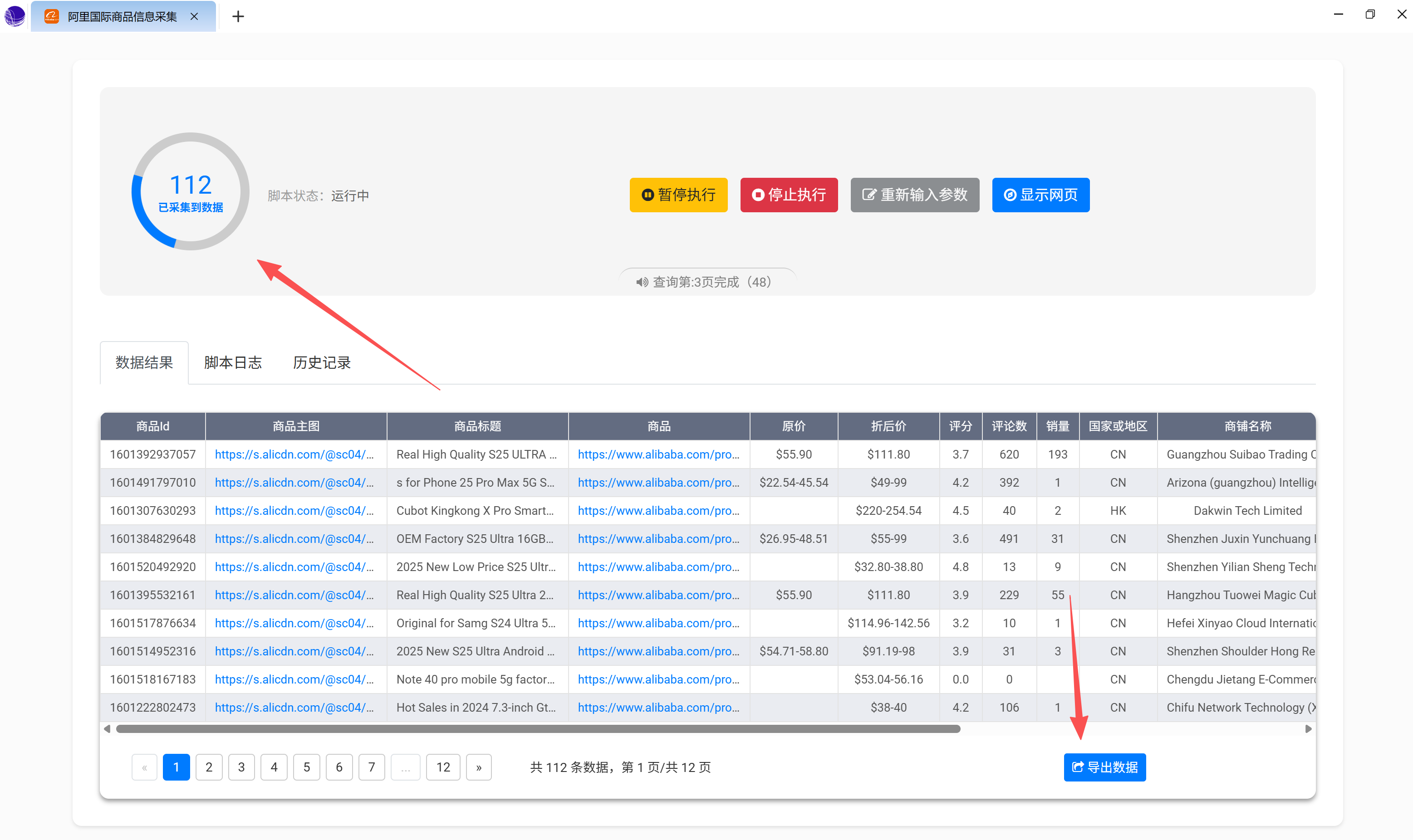
Task: Open alibaba product link for 1601517876634
Action: tap(658, 623)
